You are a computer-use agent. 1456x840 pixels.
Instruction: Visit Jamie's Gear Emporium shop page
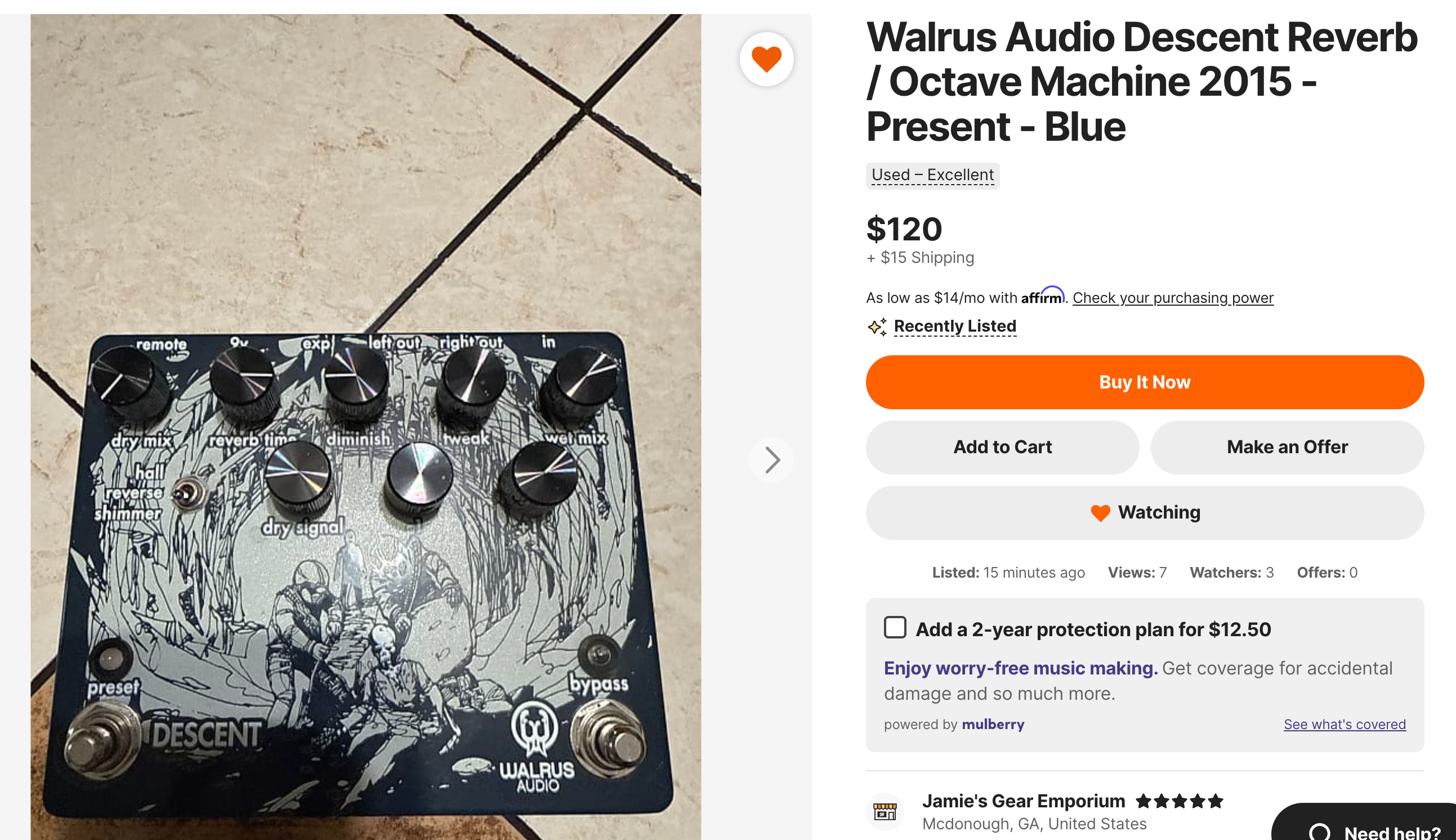point(1024,801)
